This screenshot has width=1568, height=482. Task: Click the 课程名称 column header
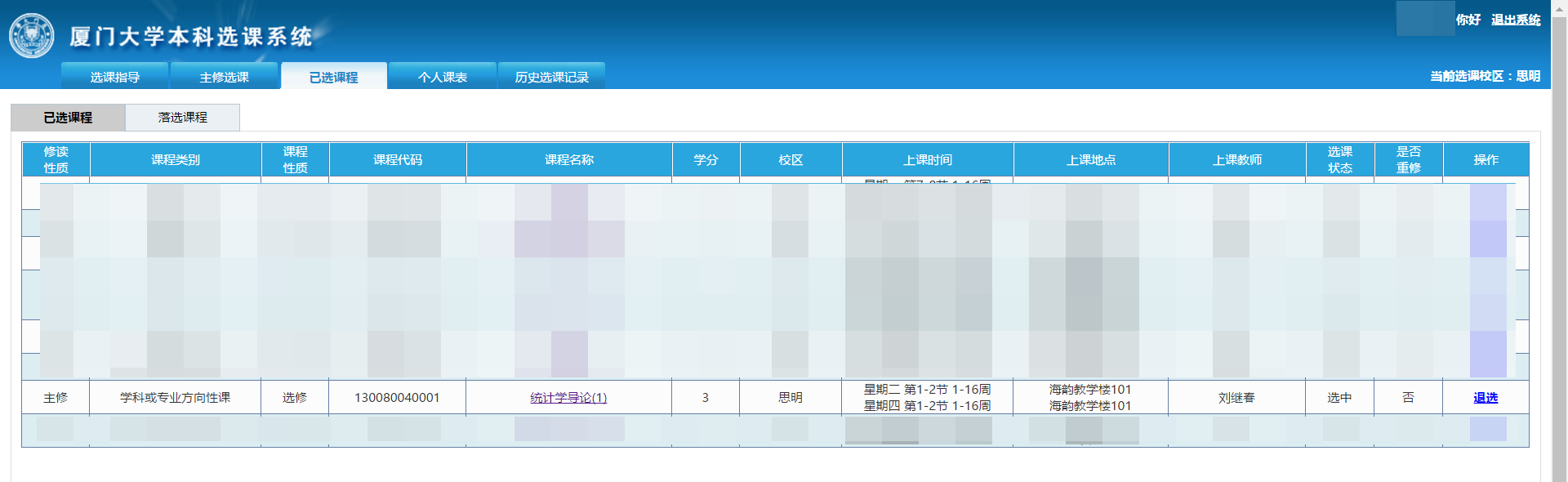[x=569, y=159]
